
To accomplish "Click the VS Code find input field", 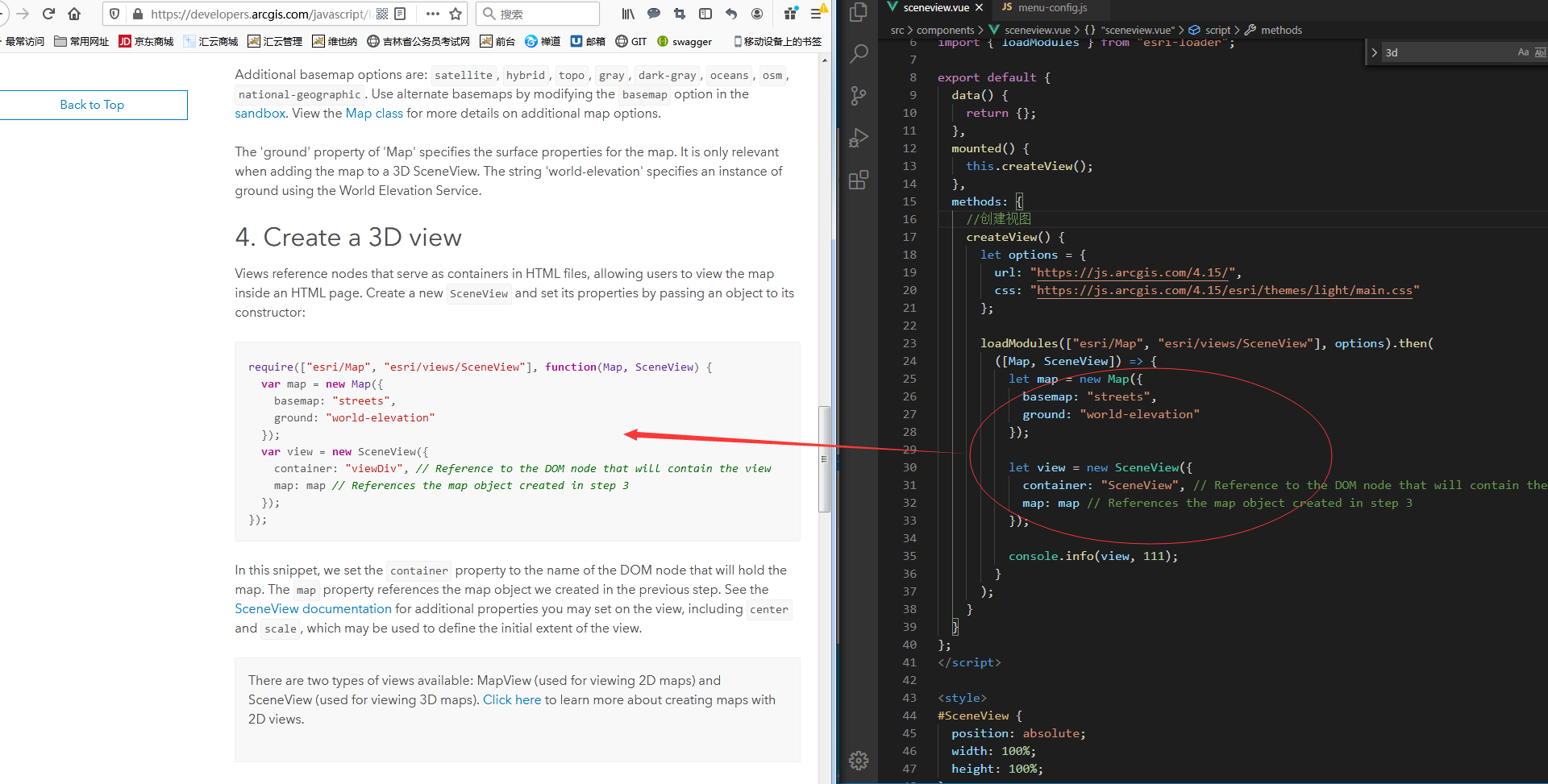I will pos(1448,52).
